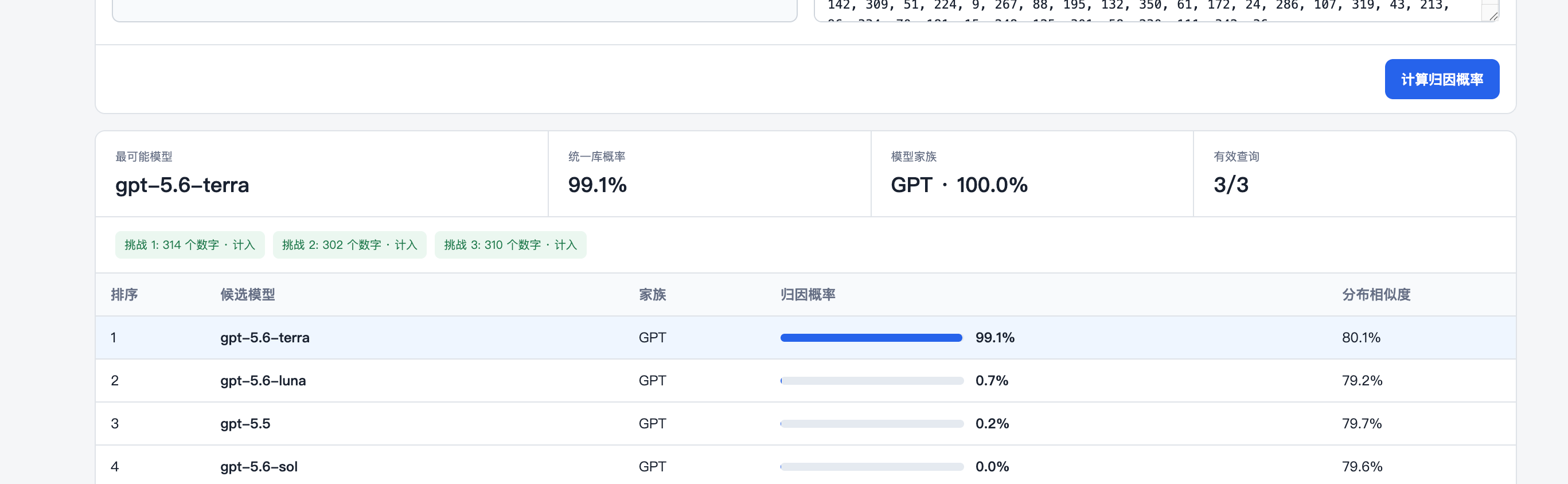Click the probability bar for gpt-5.6-sol
Viewport: 1568px width, 484px height.
tap(872, 467)
